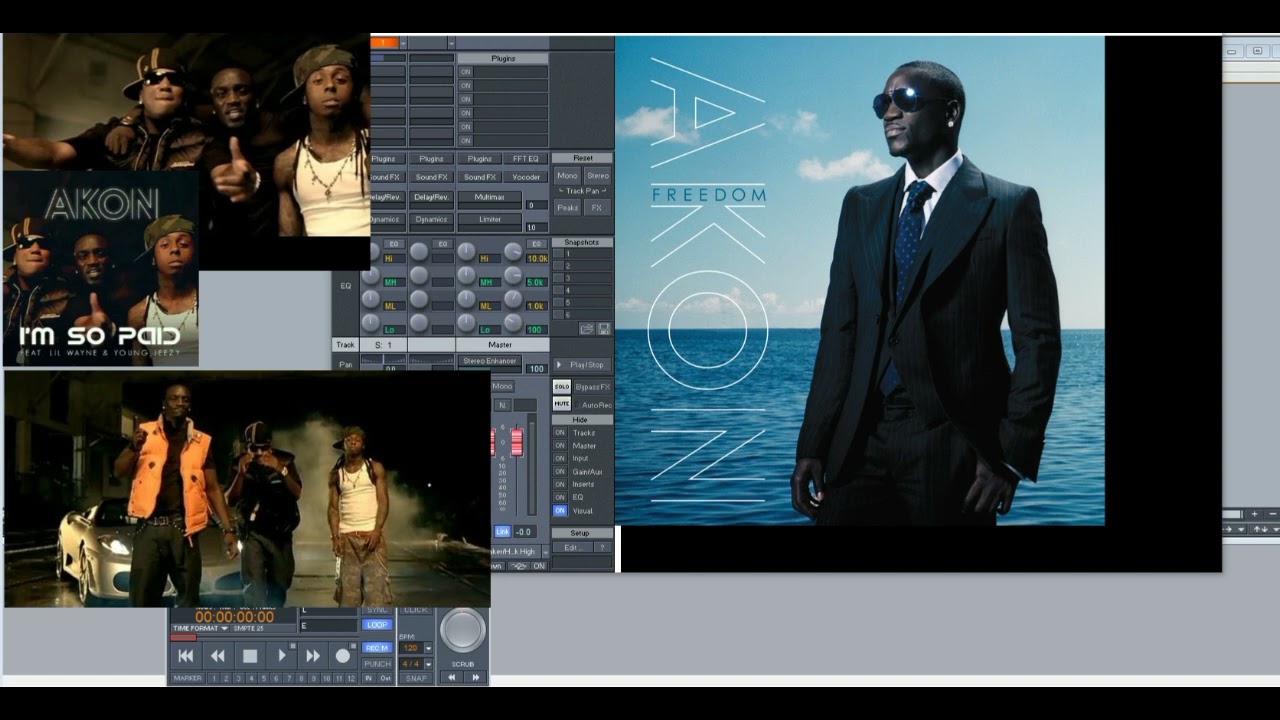Toggle the PUNCH button in transport
This screenshot has width=1280, height=720.
(x=377, y=664)
